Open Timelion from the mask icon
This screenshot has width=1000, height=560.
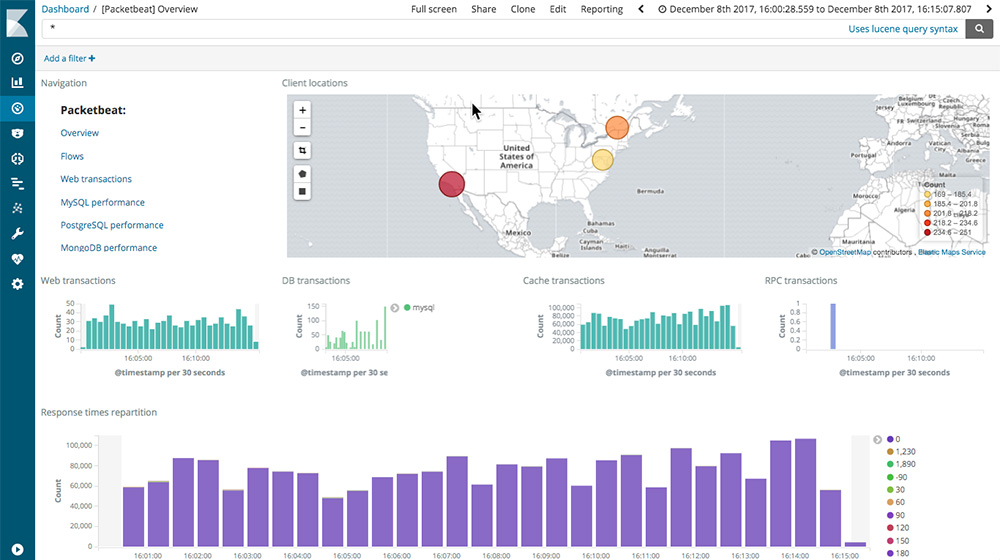click(17, 133)
